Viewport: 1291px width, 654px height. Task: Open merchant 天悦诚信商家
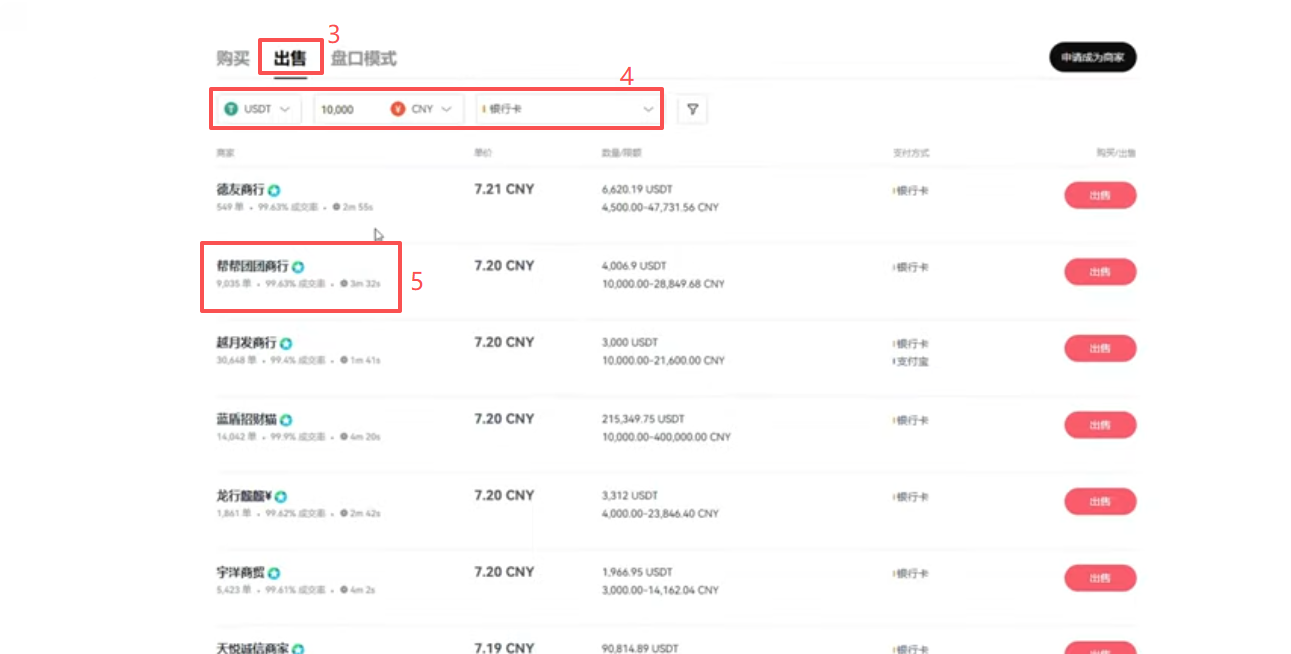[x=252, y=648]
